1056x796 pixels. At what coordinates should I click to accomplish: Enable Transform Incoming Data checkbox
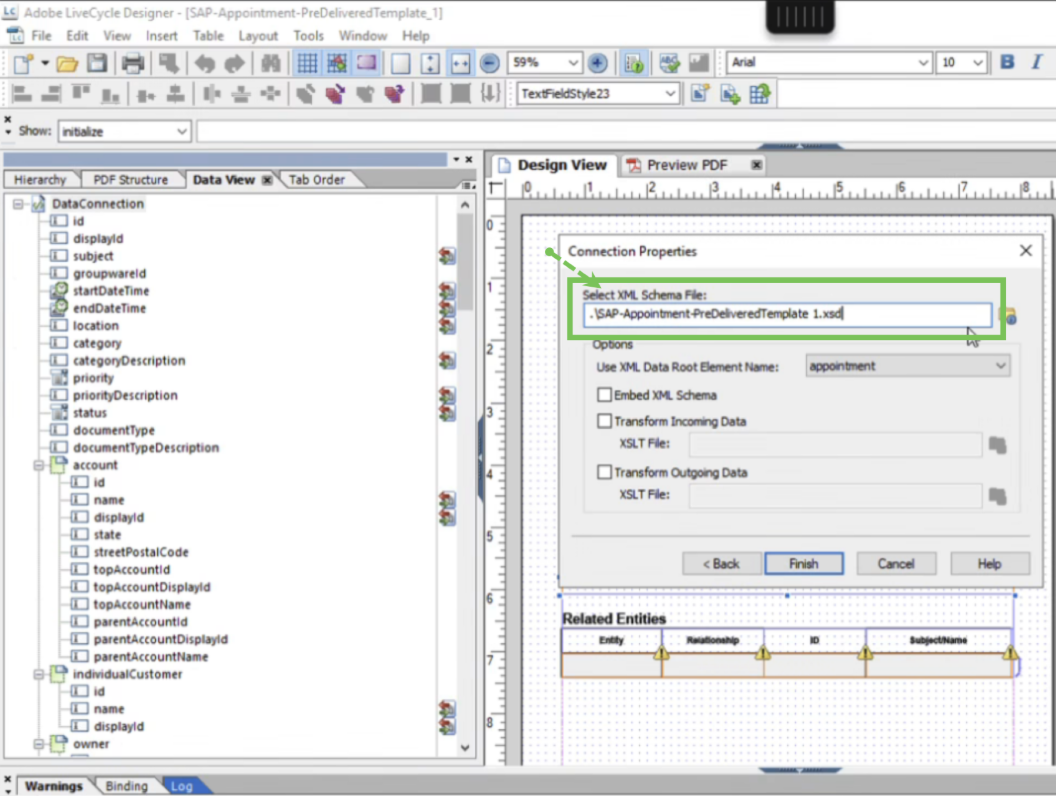point(604,421)
